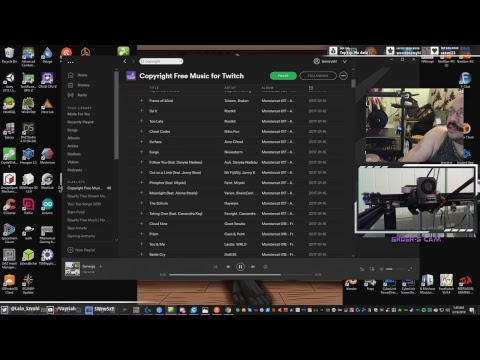Skip to the next track

click(x=253, y=267)
